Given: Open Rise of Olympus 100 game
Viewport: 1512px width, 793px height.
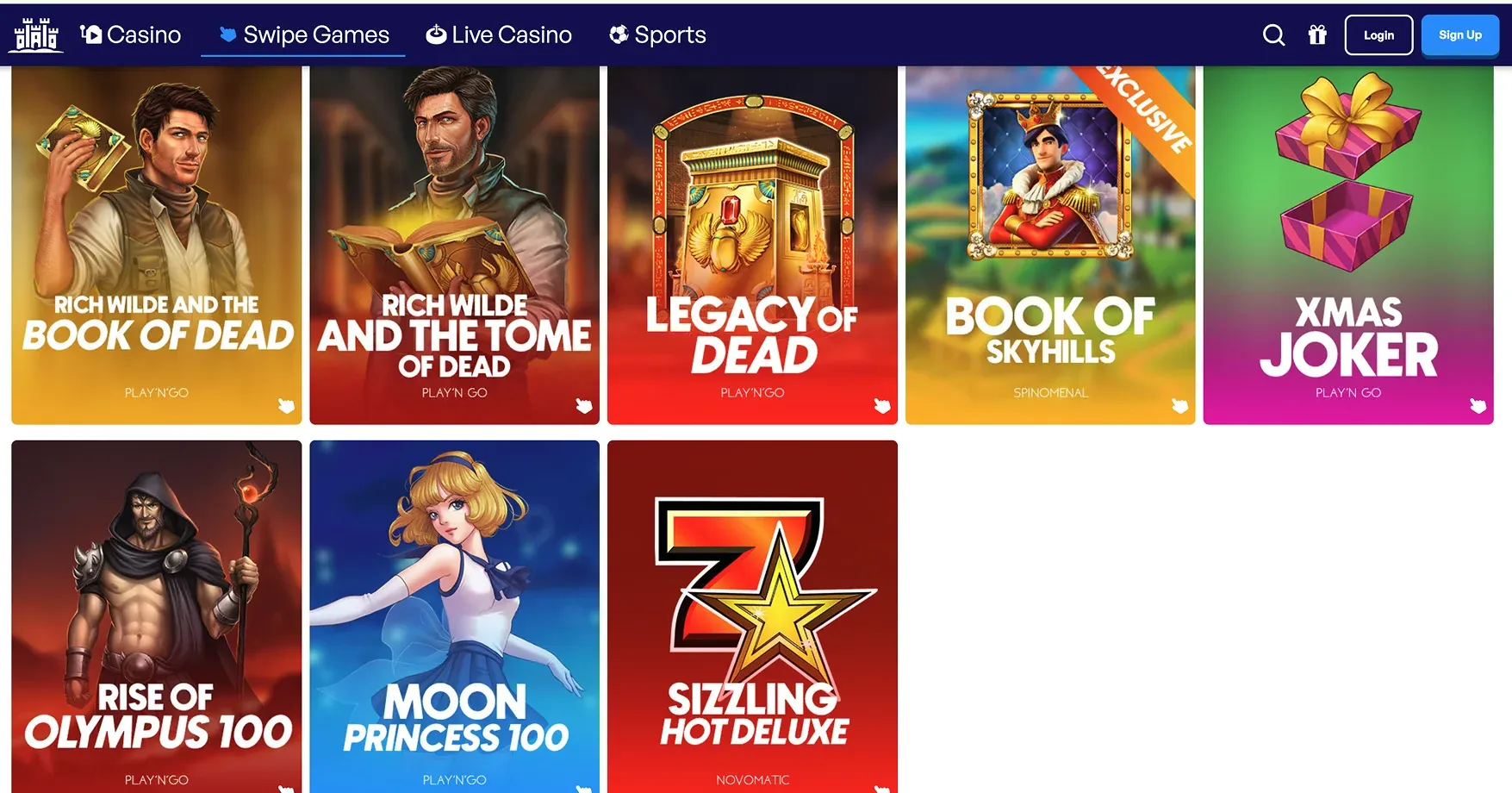Looking at the screenshot, I should pos(157,616).
